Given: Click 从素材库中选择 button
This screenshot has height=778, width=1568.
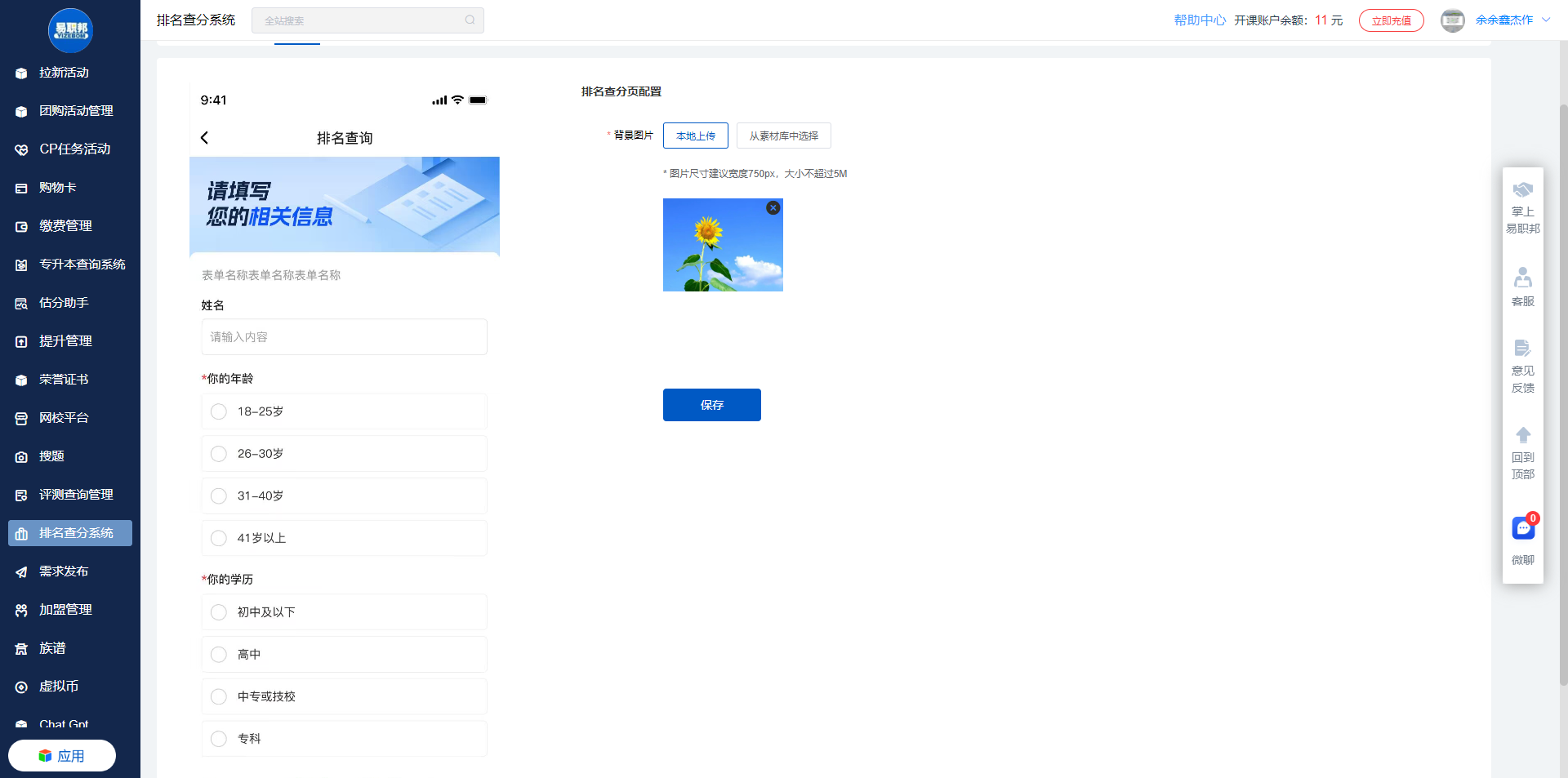Looking at the screenshot, I should tap(783, 136).
